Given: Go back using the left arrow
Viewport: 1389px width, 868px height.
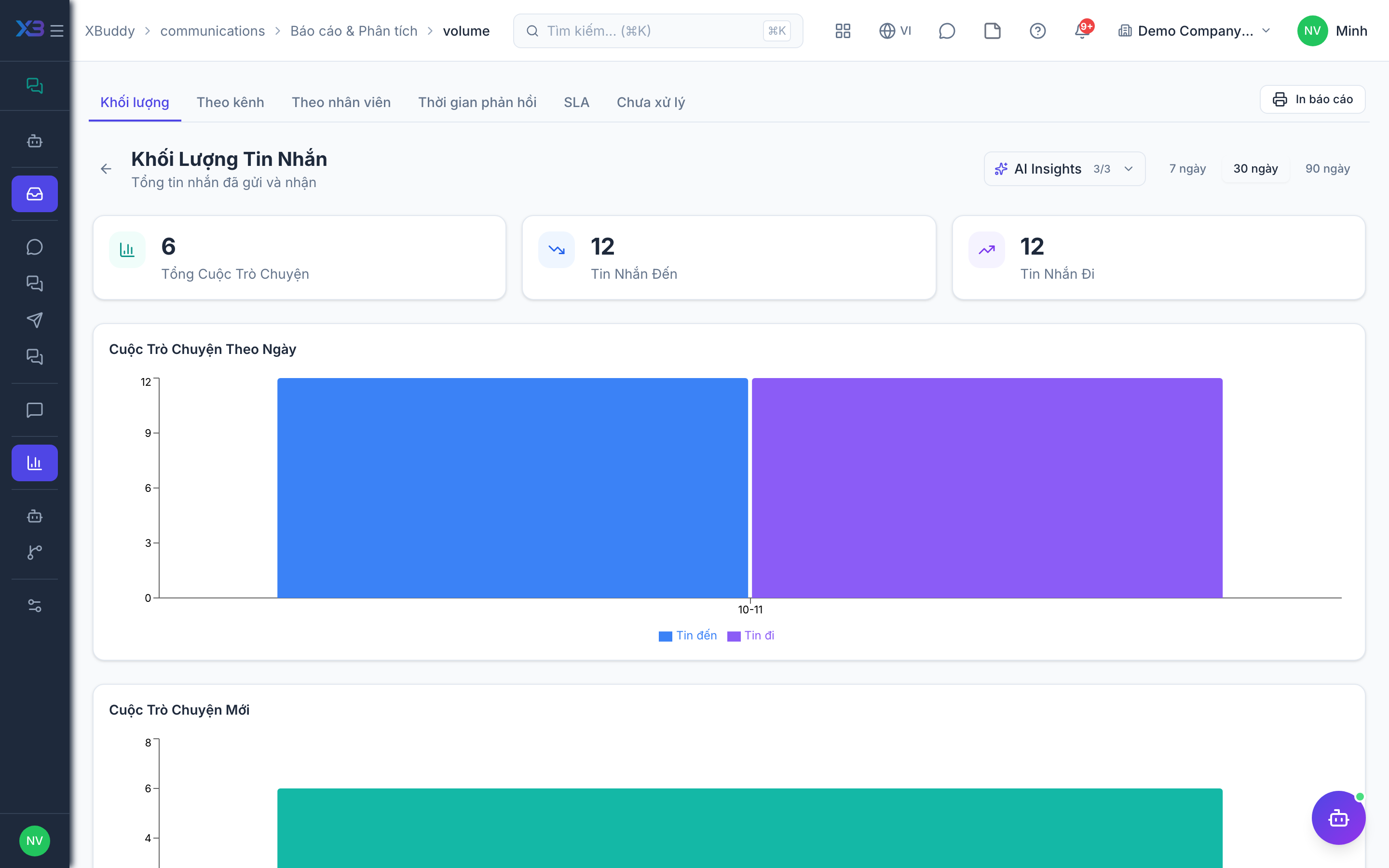Looking at the screenshot, I should (x=106, y=169).
